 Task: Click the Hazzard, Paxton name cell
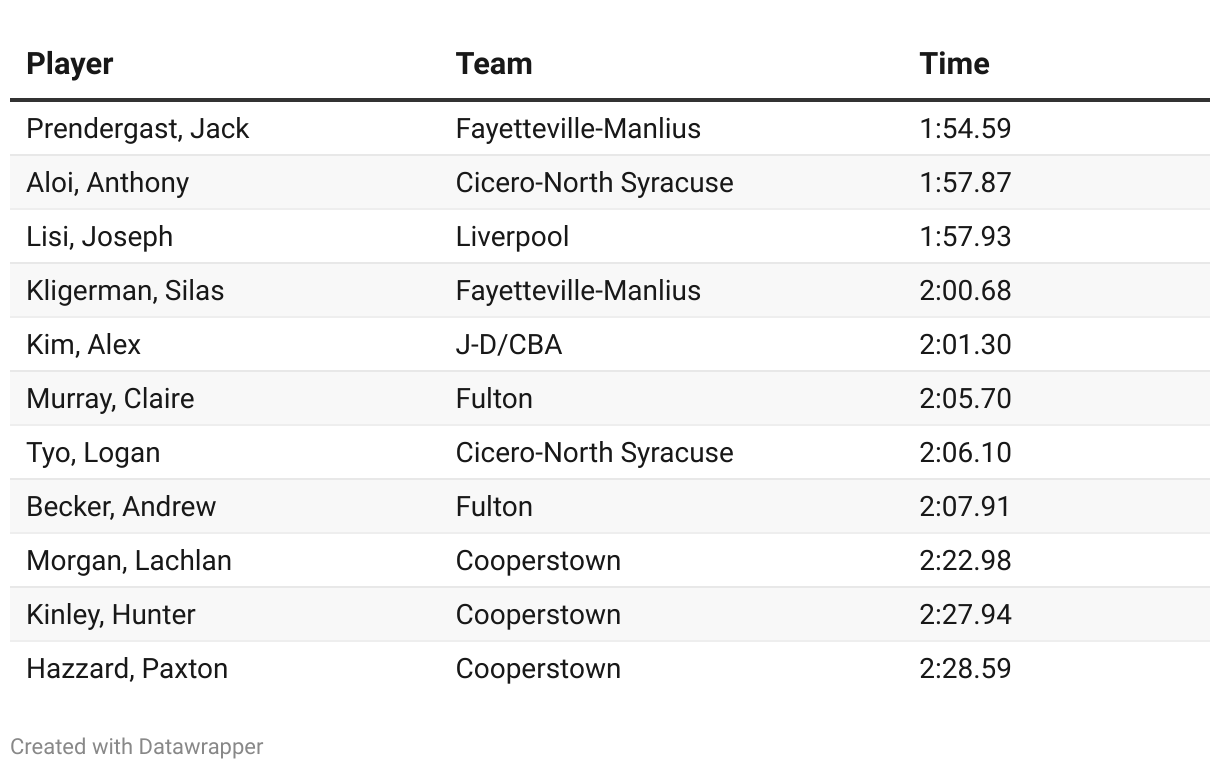click(x=127, y=669)
